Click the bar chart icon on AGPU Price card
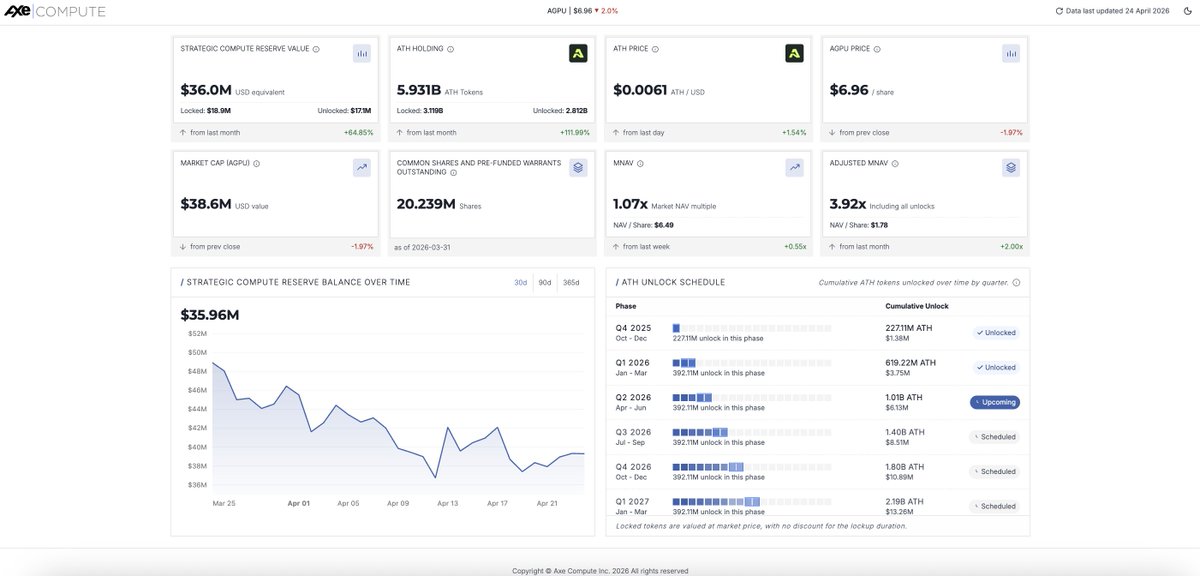This screenshot has width=1200, height=576. 1011,53
